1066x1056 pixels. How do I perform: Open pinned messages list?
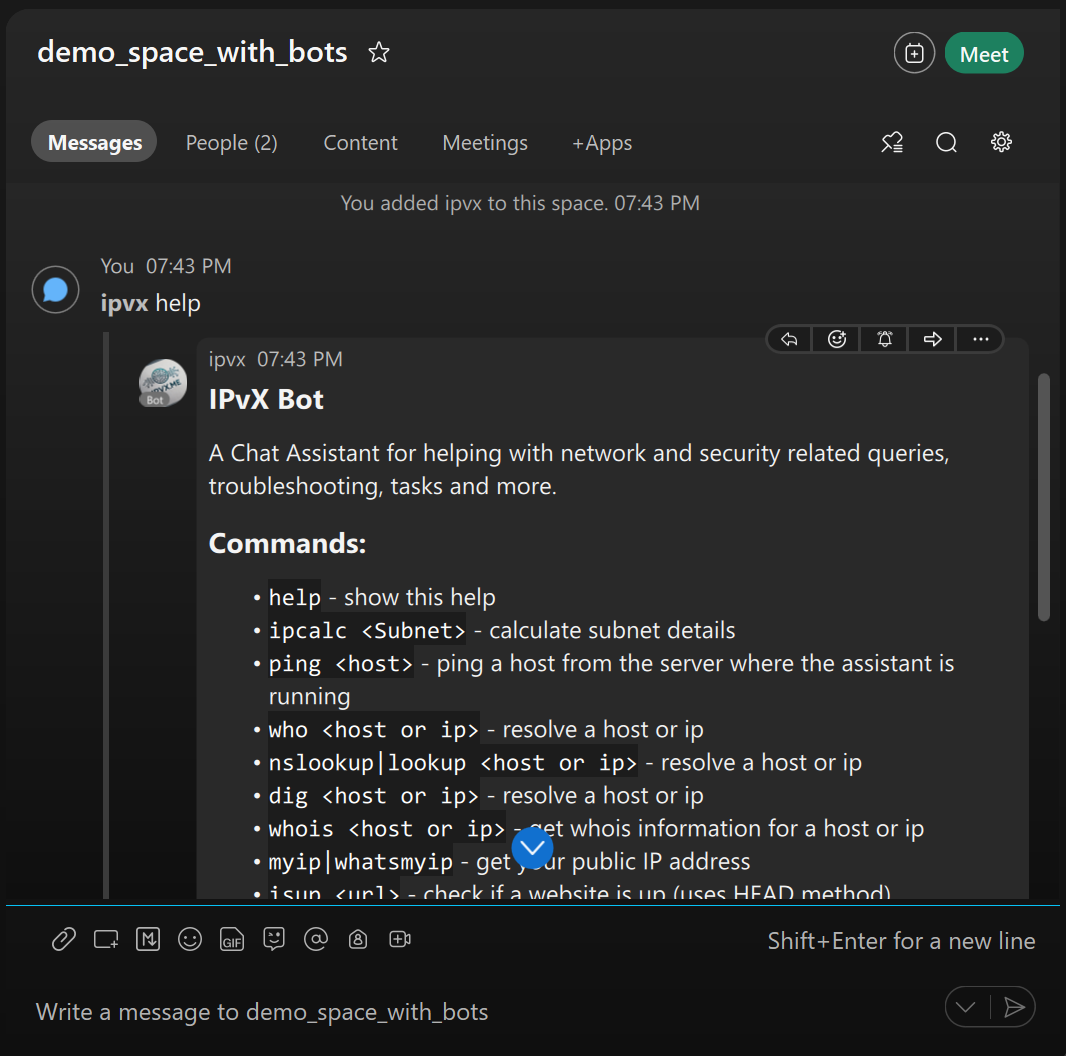coord(892,143)
